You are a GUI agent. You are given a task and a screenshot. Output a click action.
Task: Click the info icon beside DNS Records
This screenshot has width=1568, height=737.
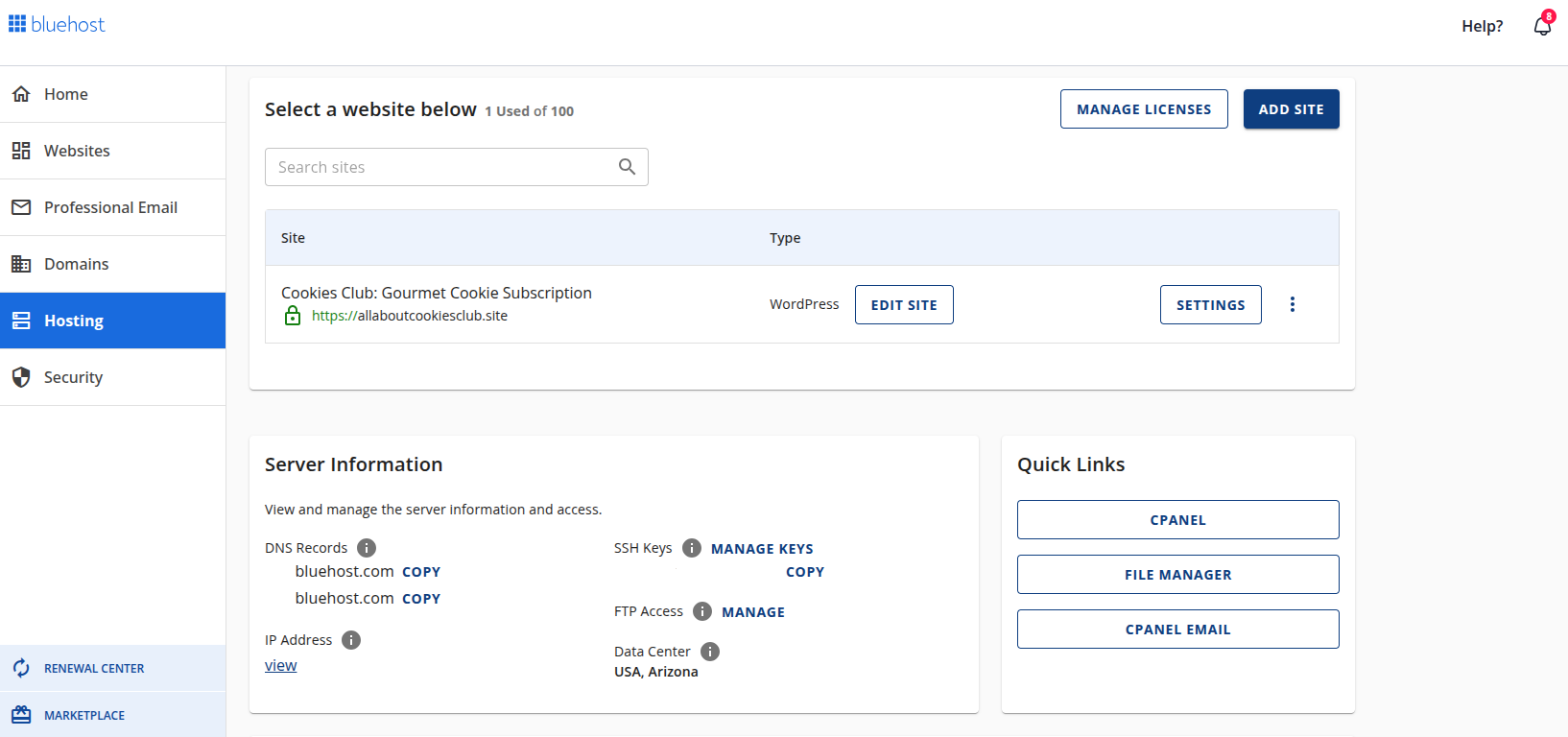point(367,548)
